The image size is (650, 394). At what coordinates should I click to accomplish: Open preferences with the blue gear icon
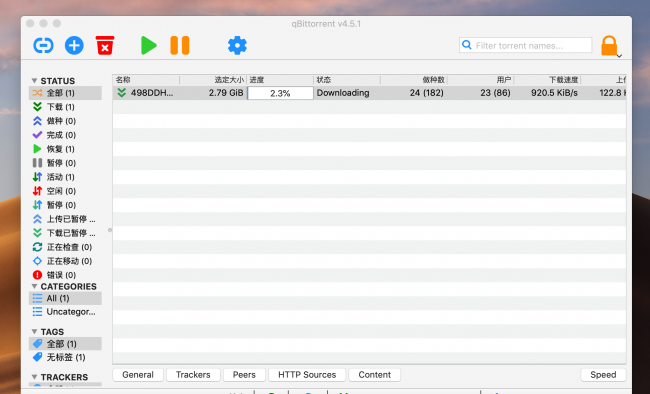(x=237, y=45)
